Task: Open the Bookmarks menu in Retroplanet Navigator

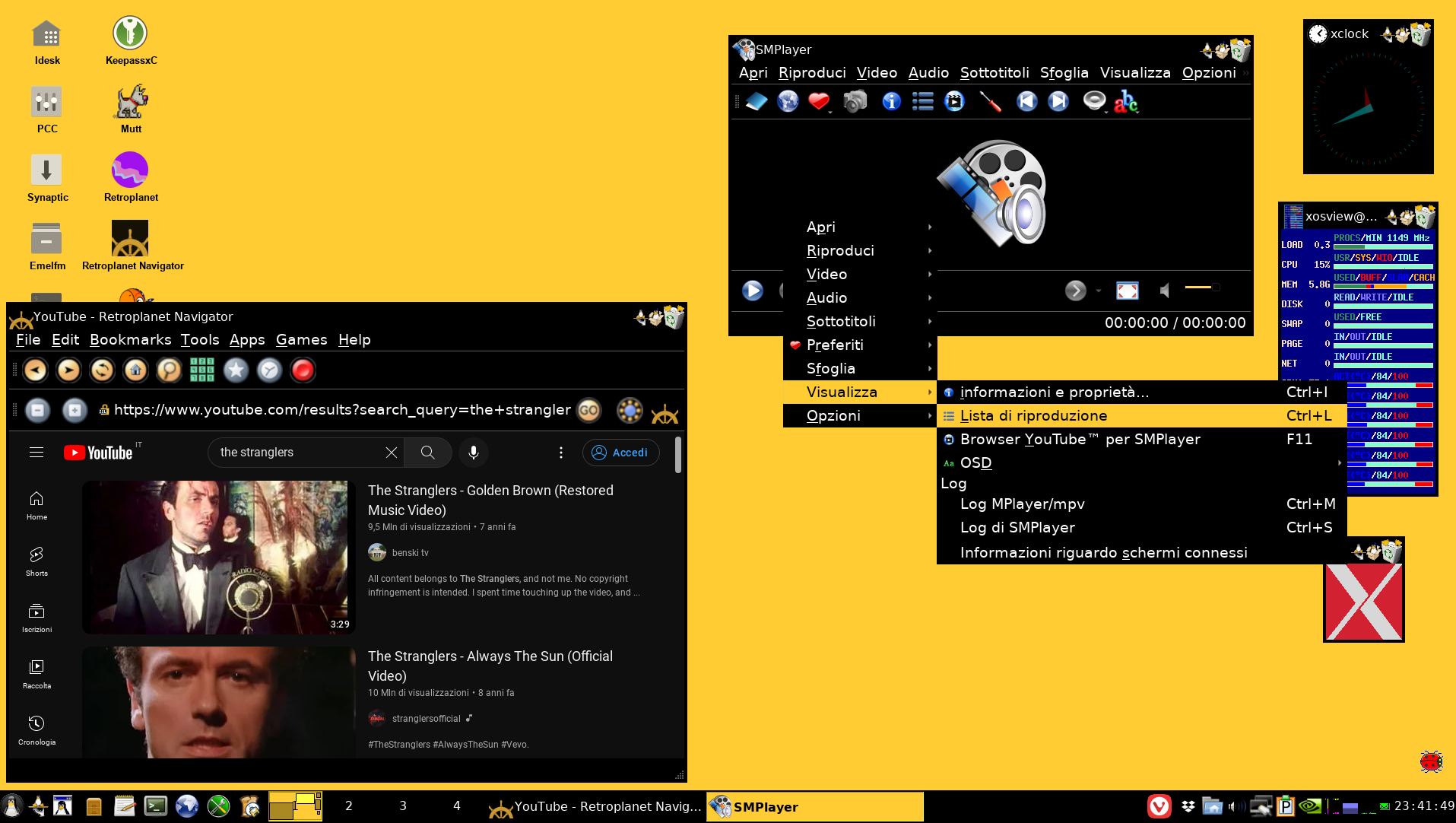Action: tap(131, 340)
